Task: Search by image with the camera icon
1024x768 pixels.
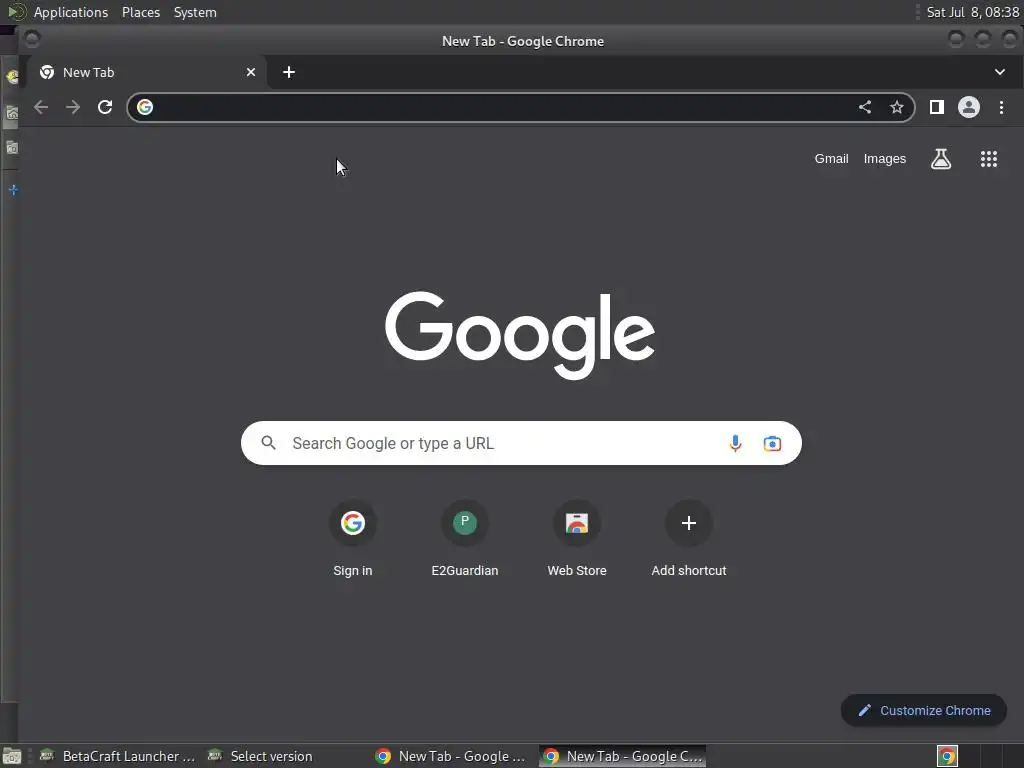Action: point(772,443)
